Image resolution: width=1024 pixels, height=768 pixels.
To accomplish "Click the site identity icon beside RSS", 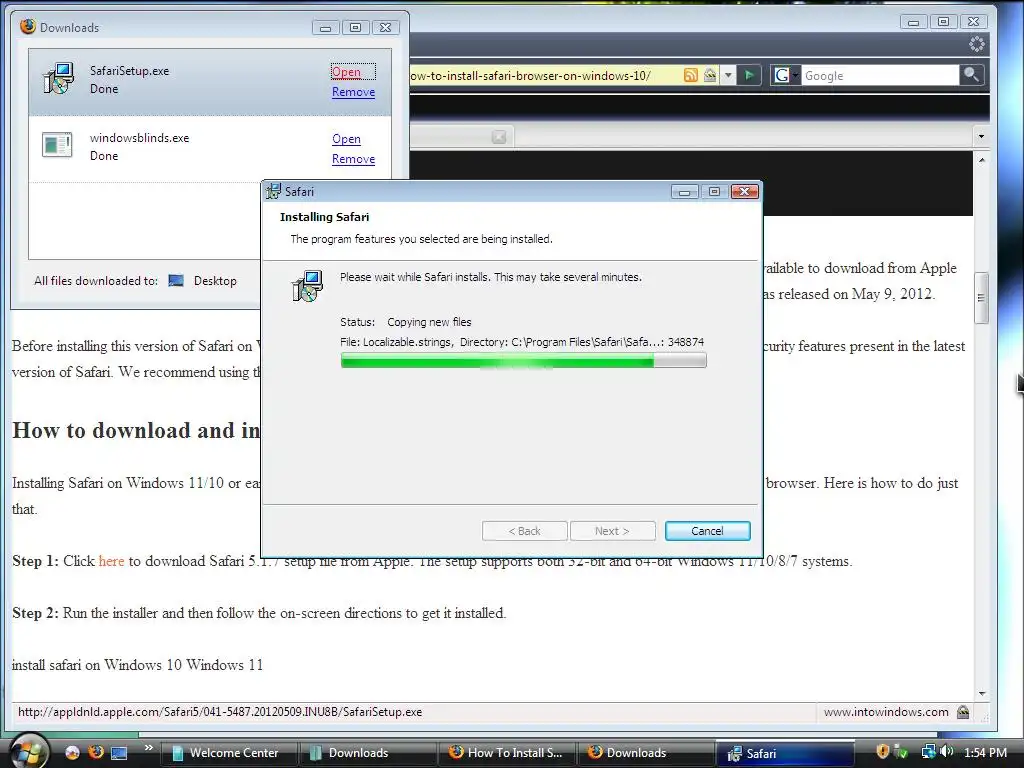I will tap(710, 75).
